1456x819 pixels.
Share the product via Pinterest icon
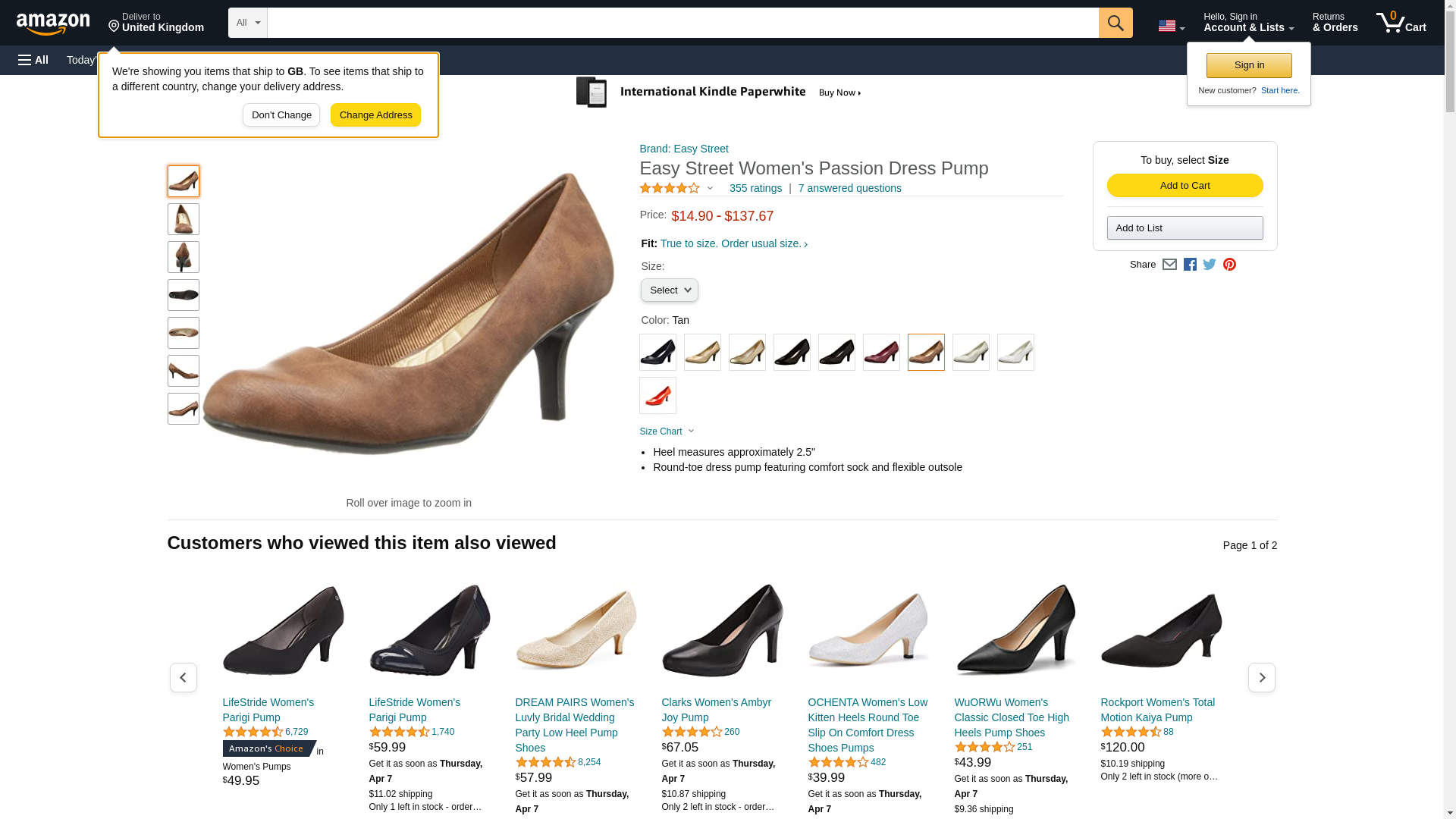(x=1229, y=265)
